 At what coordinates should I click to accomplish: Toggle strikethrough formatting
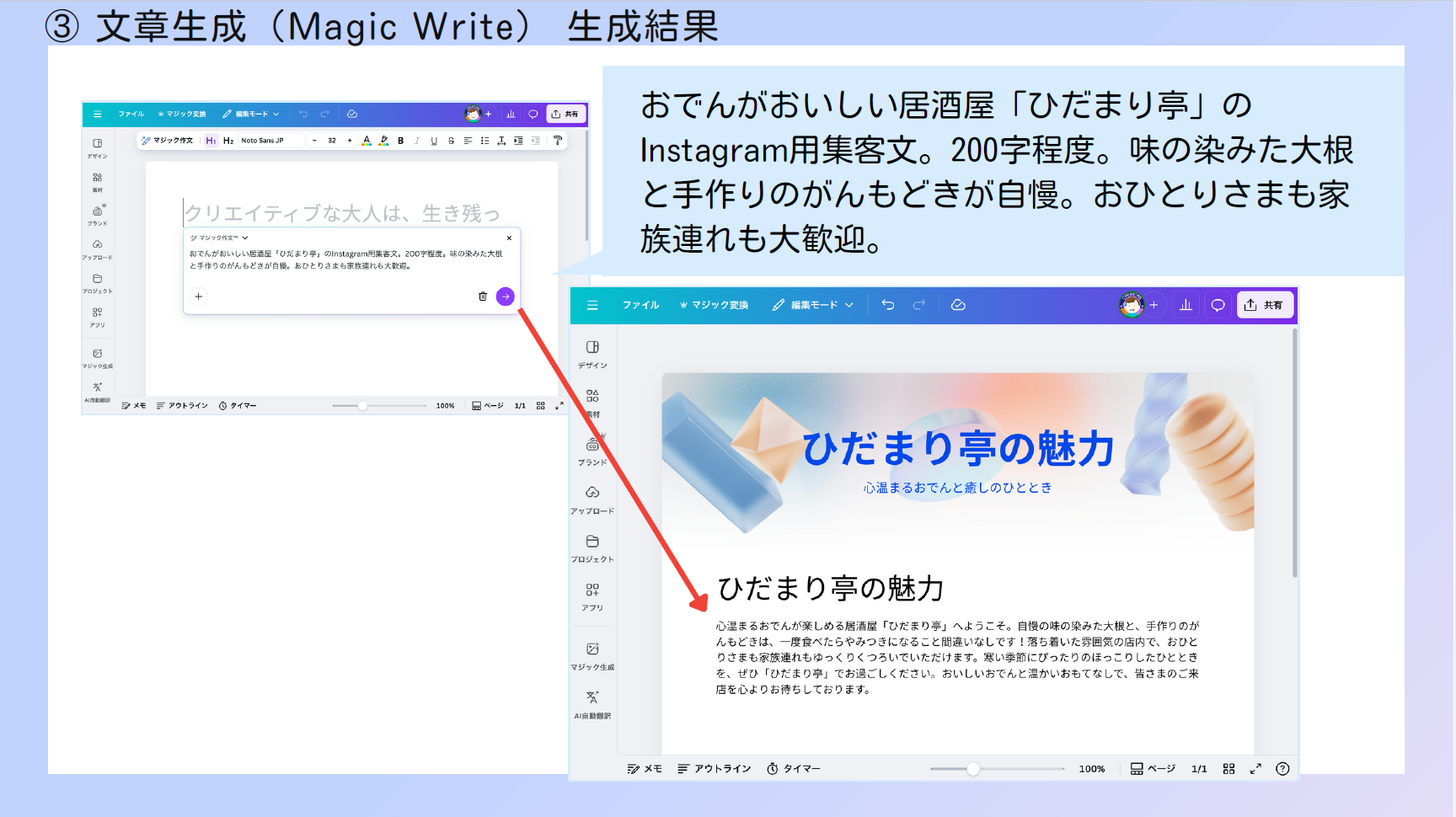coord(451,141)
